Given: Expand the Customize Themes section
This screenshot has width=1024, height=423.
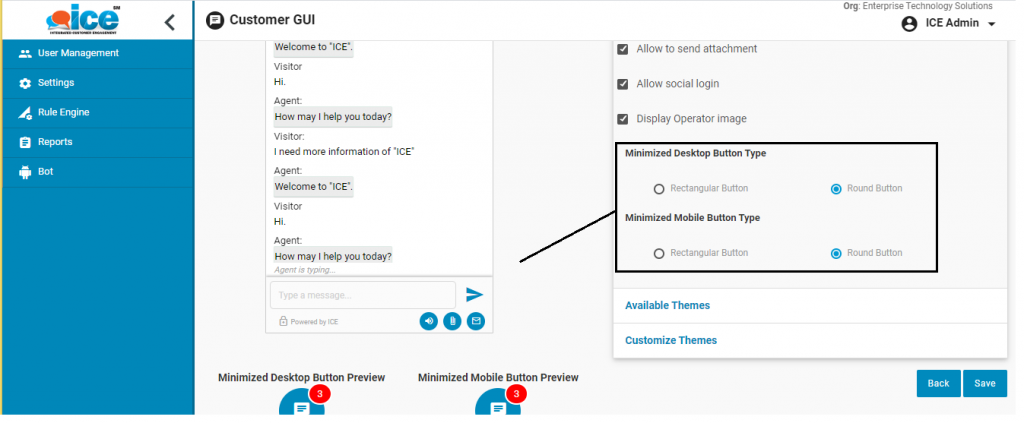Looking at the screenshot, I should click(x=670, y=340).
